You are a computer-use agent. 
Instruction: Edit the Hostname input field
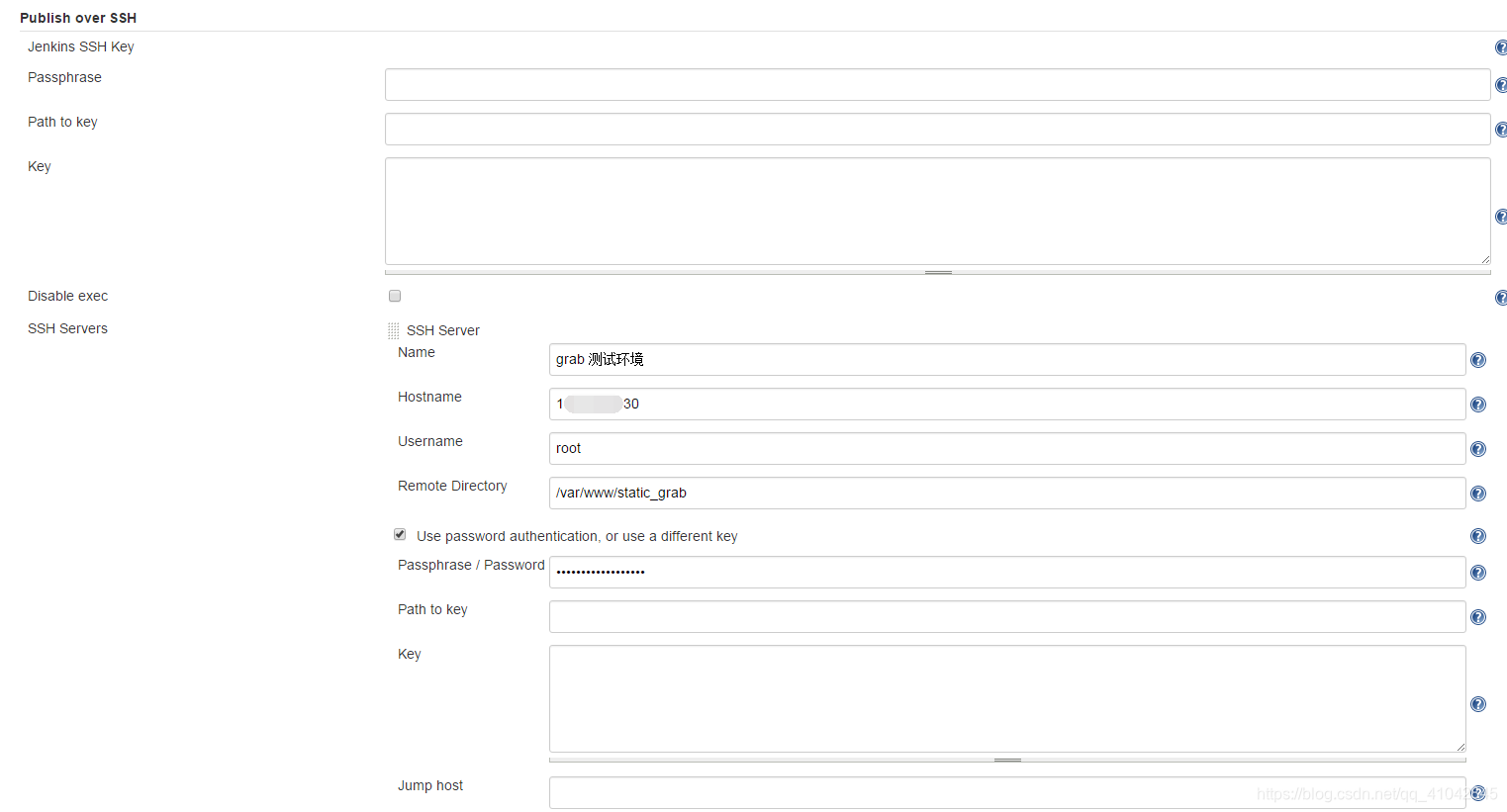[x=1007, y=404]
